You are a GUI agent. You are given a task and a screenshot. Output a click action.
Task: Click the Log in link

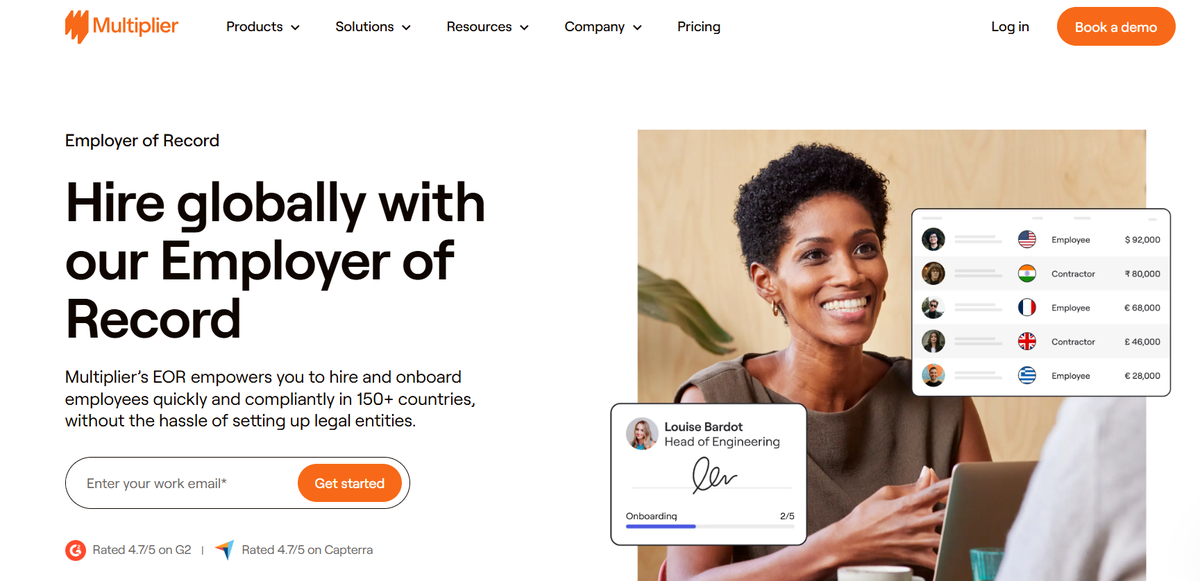click(x=1010, y=27)
